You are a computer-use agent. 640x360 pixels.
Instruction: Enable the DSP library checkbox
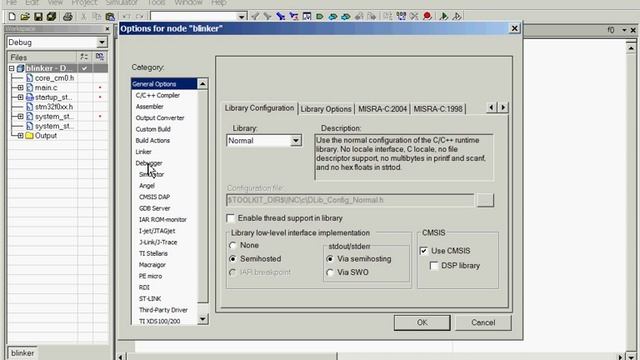pyautogui.click(x=434, y=266)
